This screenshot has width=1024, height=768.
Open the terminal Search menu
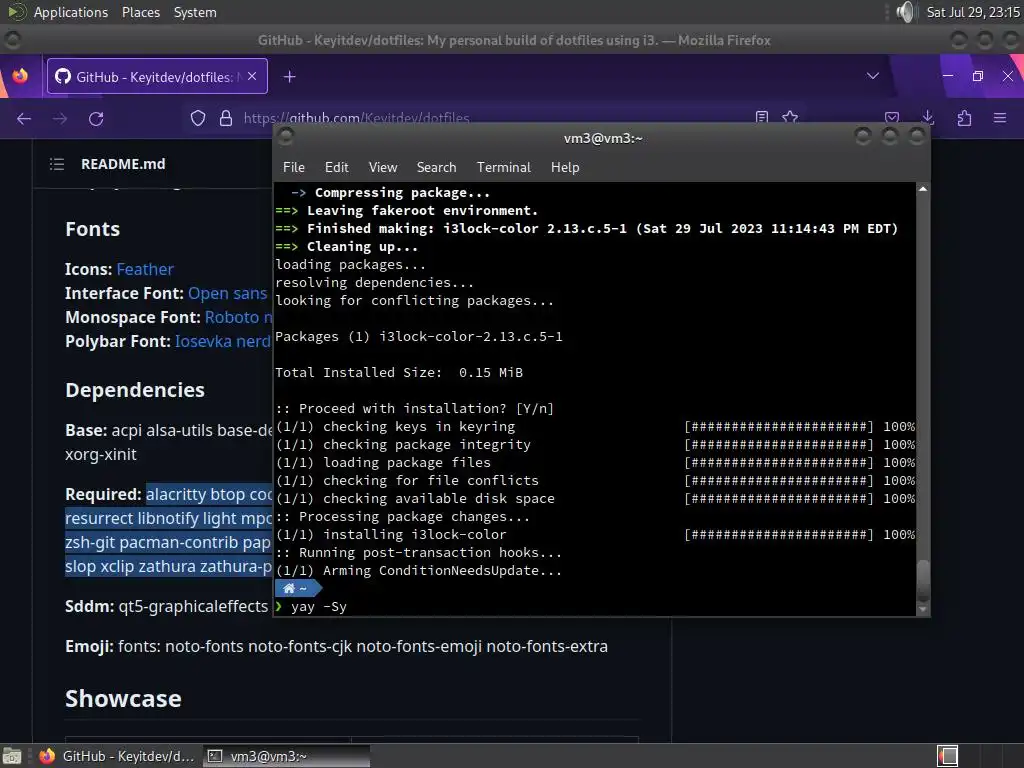tap(436, 167)
